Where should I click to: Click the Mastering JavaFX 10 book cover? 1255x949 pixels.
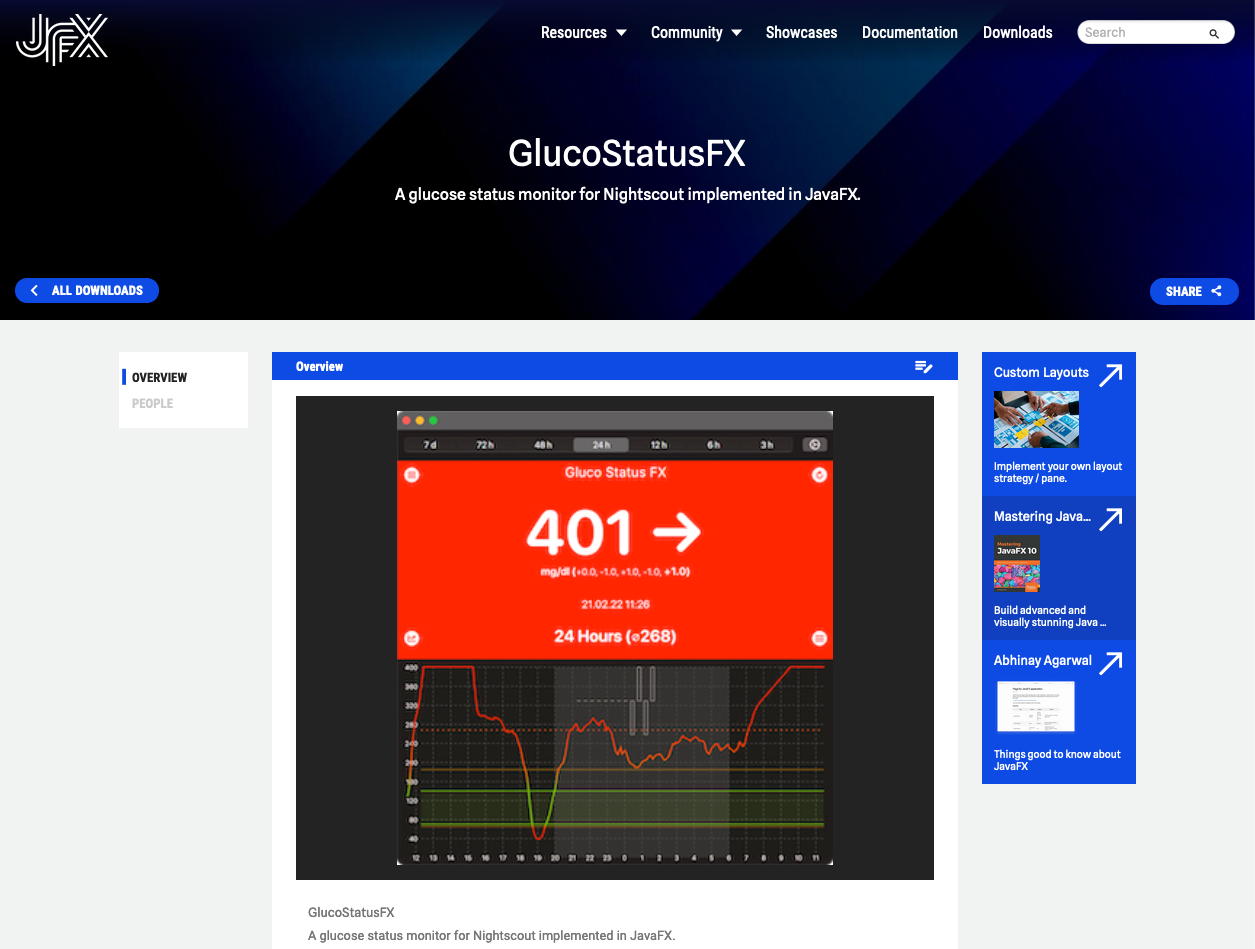[x=1017, y=563]
